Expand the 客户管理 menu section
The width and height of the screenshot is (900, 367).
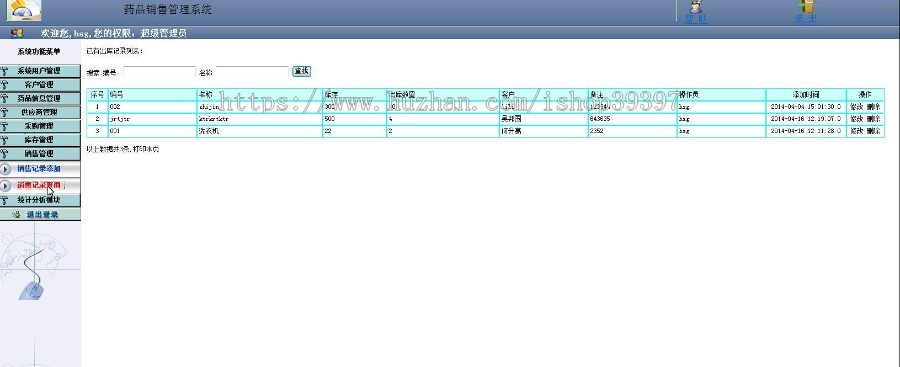tap(40, 85)
